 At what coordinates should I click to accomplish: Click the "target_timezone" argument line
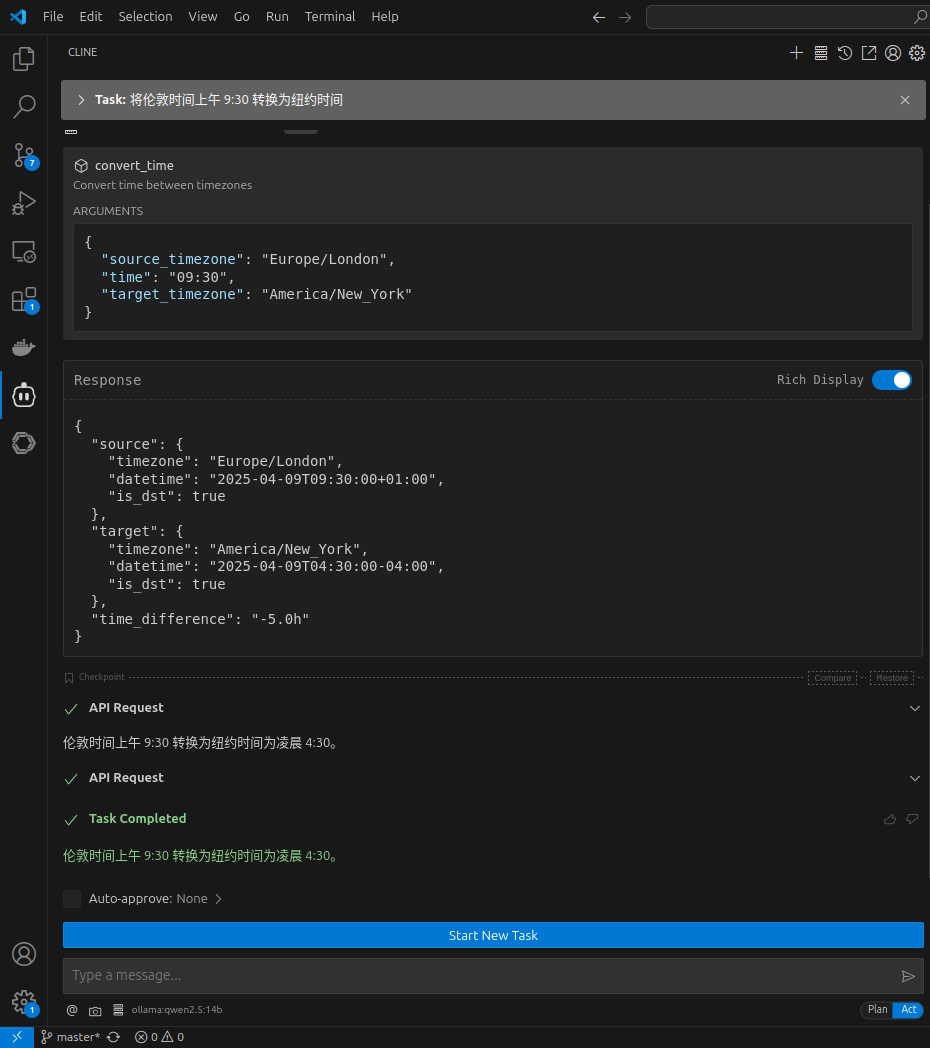click(x=256, y=295)
